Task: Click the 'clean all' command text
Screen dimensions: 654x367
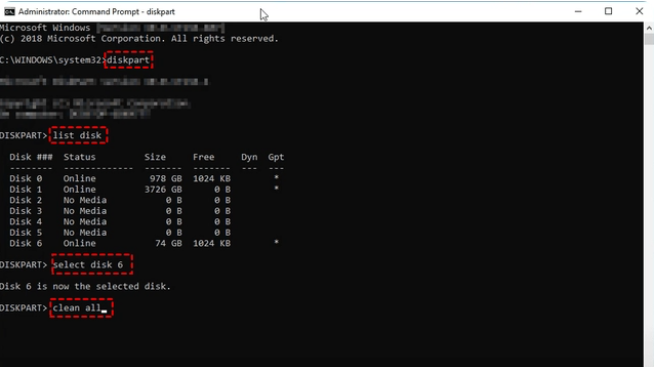Action: point(77,308)
